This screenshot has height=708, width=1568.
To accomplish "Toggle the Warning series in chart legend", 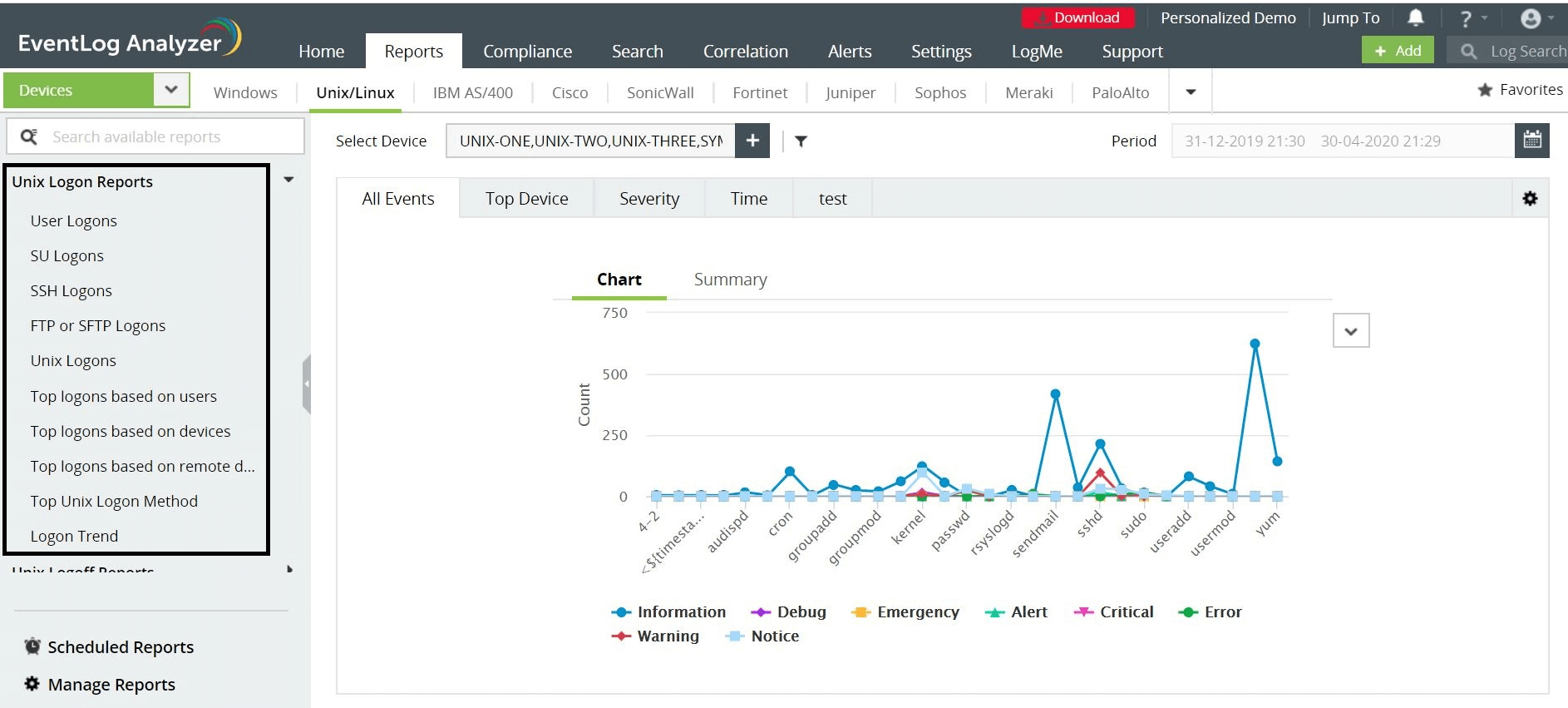I will point(668,636).
